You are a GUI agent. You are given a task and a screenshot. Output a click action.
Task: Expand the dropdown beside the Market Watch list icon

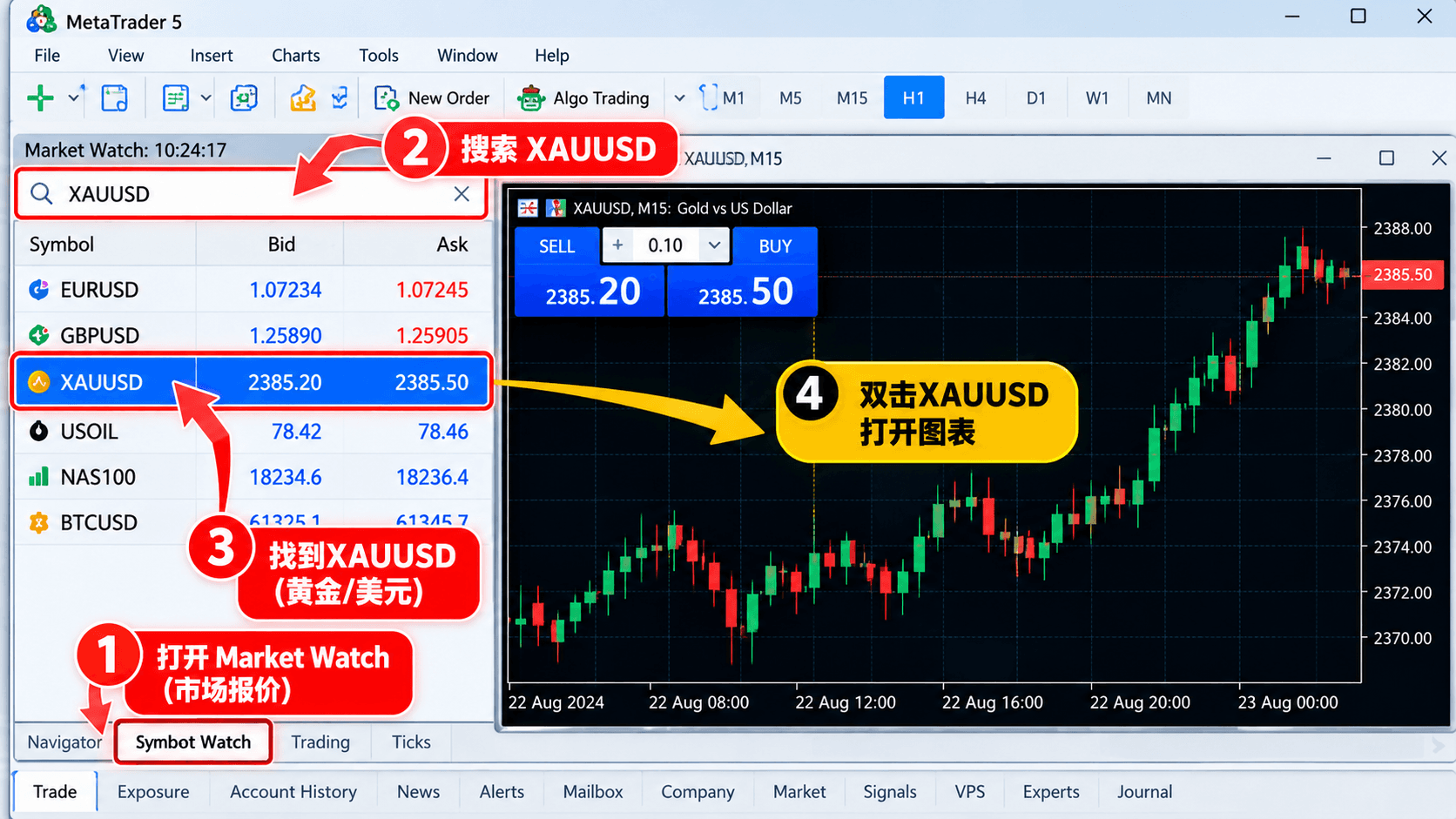[206, 98]
